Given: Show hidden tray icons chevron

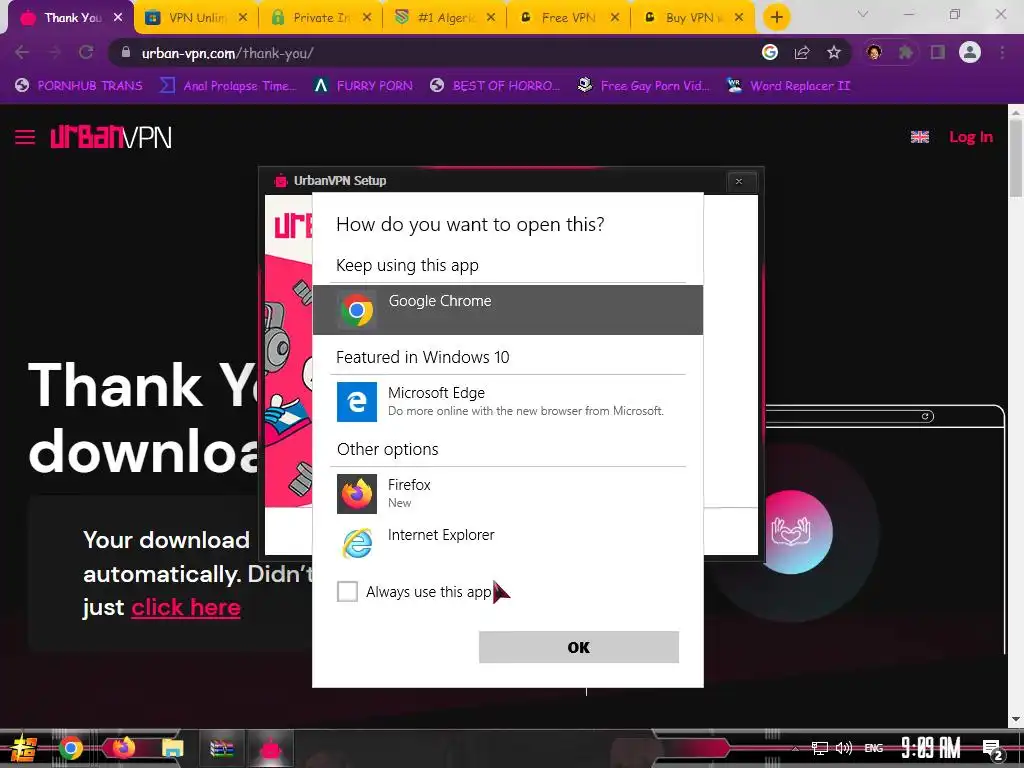Looking at the screenshot, I should coord(795,748).
